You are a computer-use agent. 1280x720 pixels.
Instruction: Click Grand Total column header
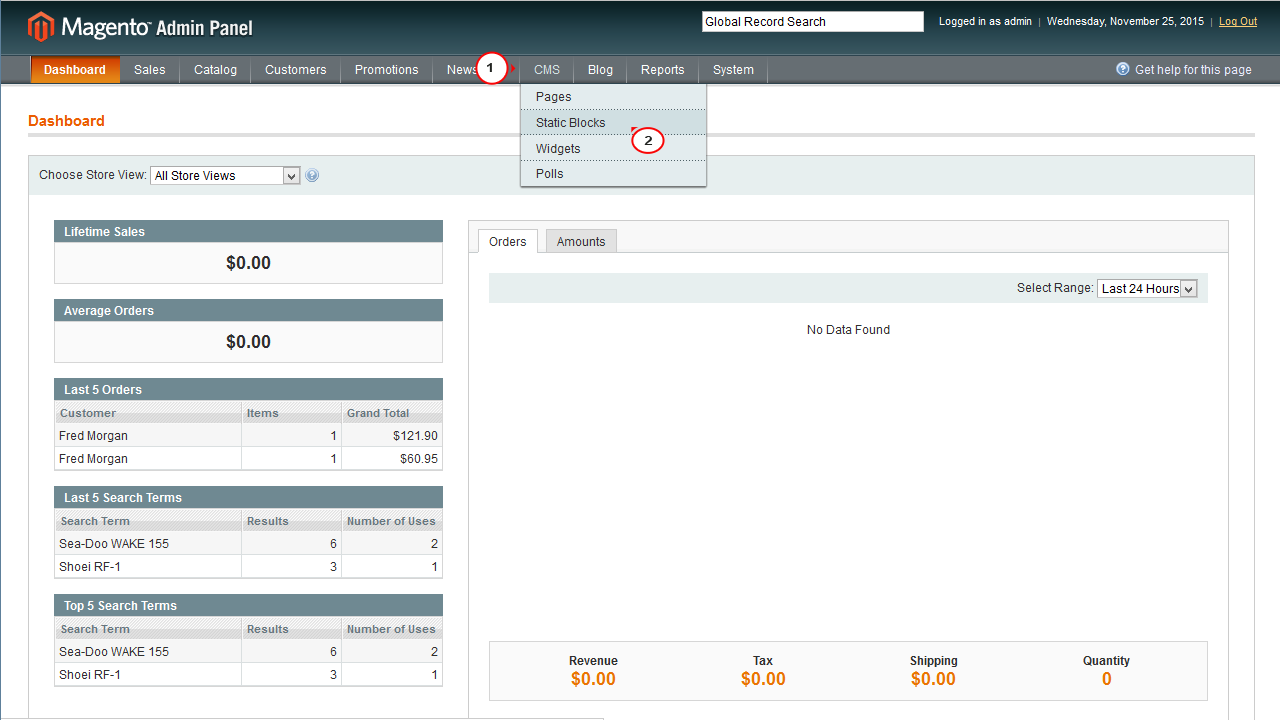pyautogui.click(x=392, y=413)
